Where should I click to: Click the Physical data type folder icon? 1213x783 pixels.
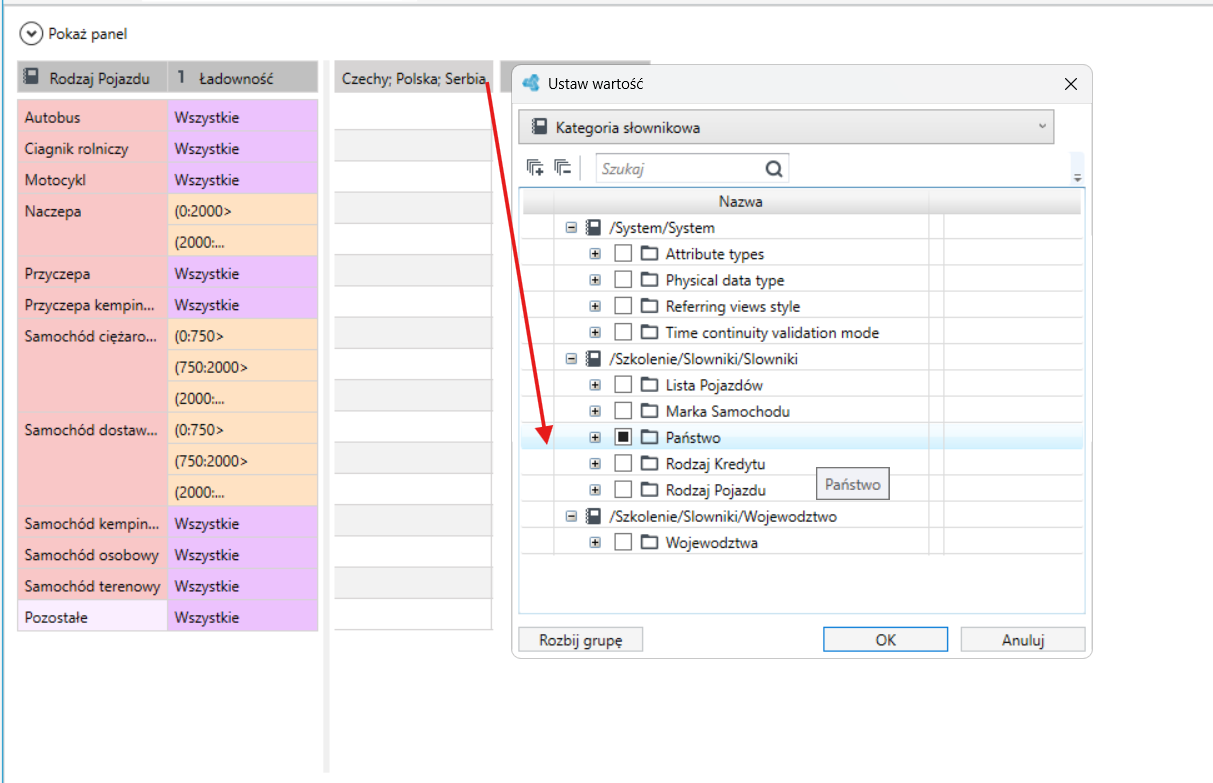(649, 280)
